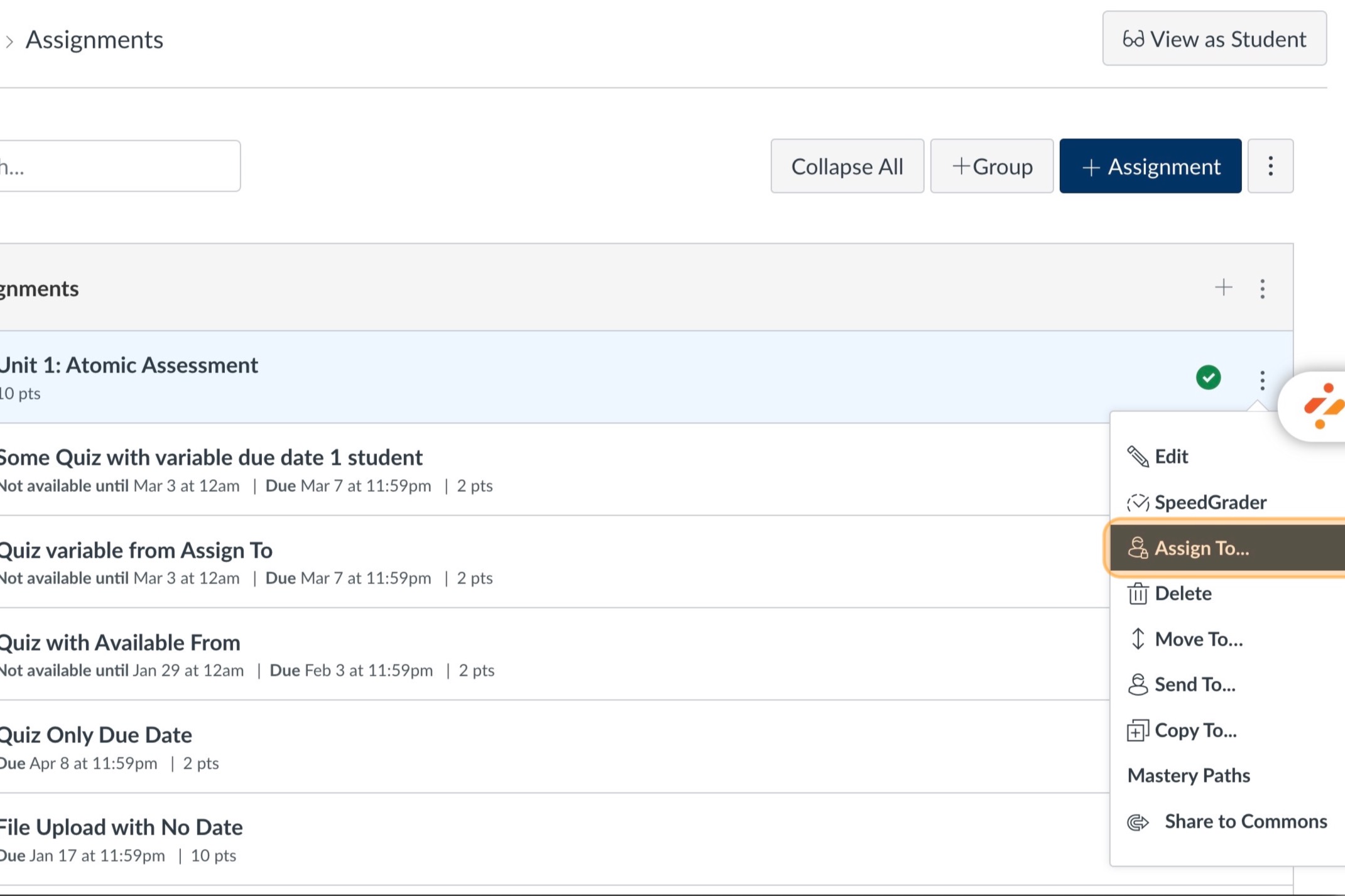Open Quiz Only Due Date assignment link
The image size is (1345, 896).
[95, 735]
